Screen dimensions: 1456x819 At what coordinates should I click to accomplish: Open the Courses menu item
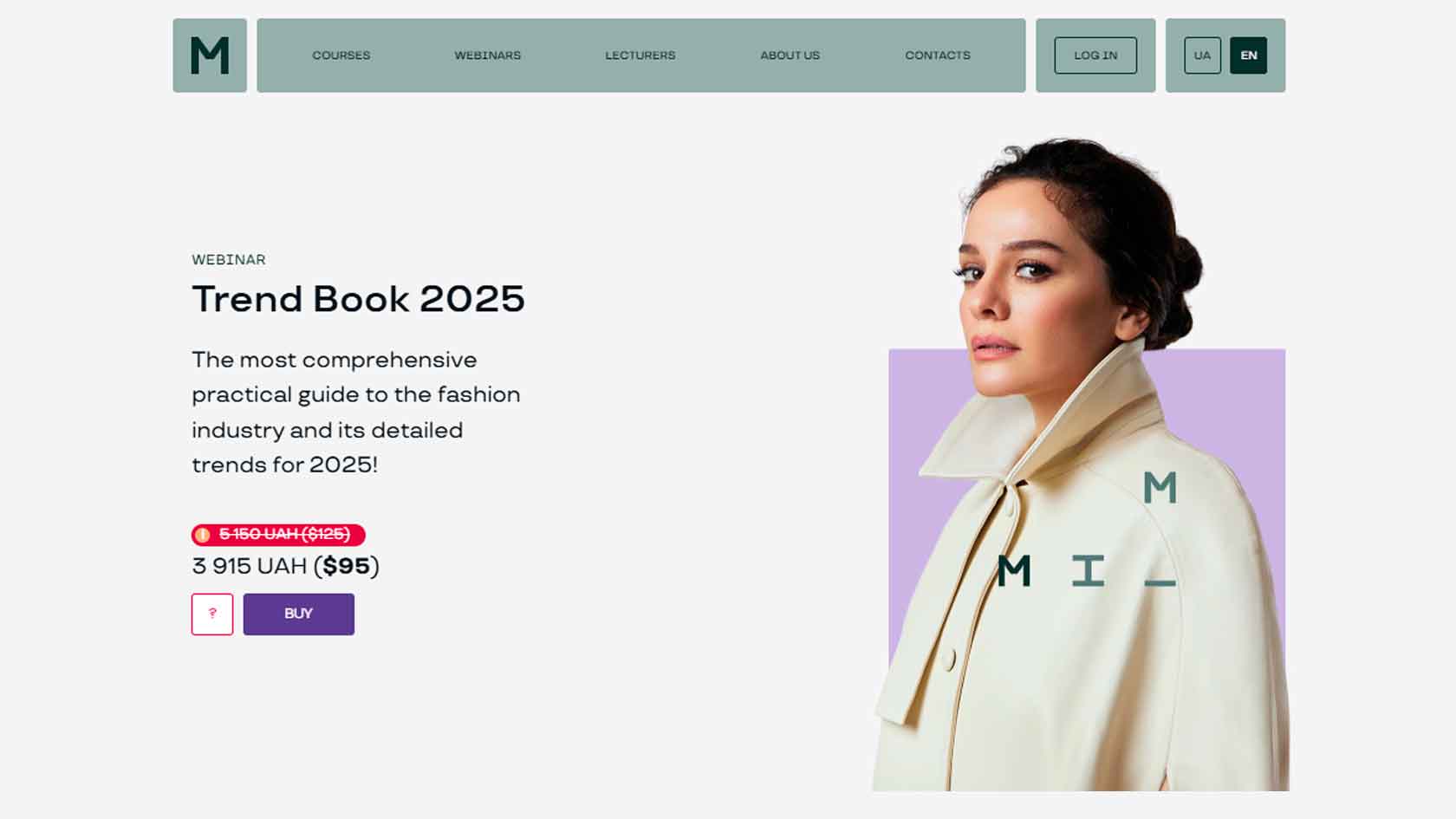click(341, 55)
